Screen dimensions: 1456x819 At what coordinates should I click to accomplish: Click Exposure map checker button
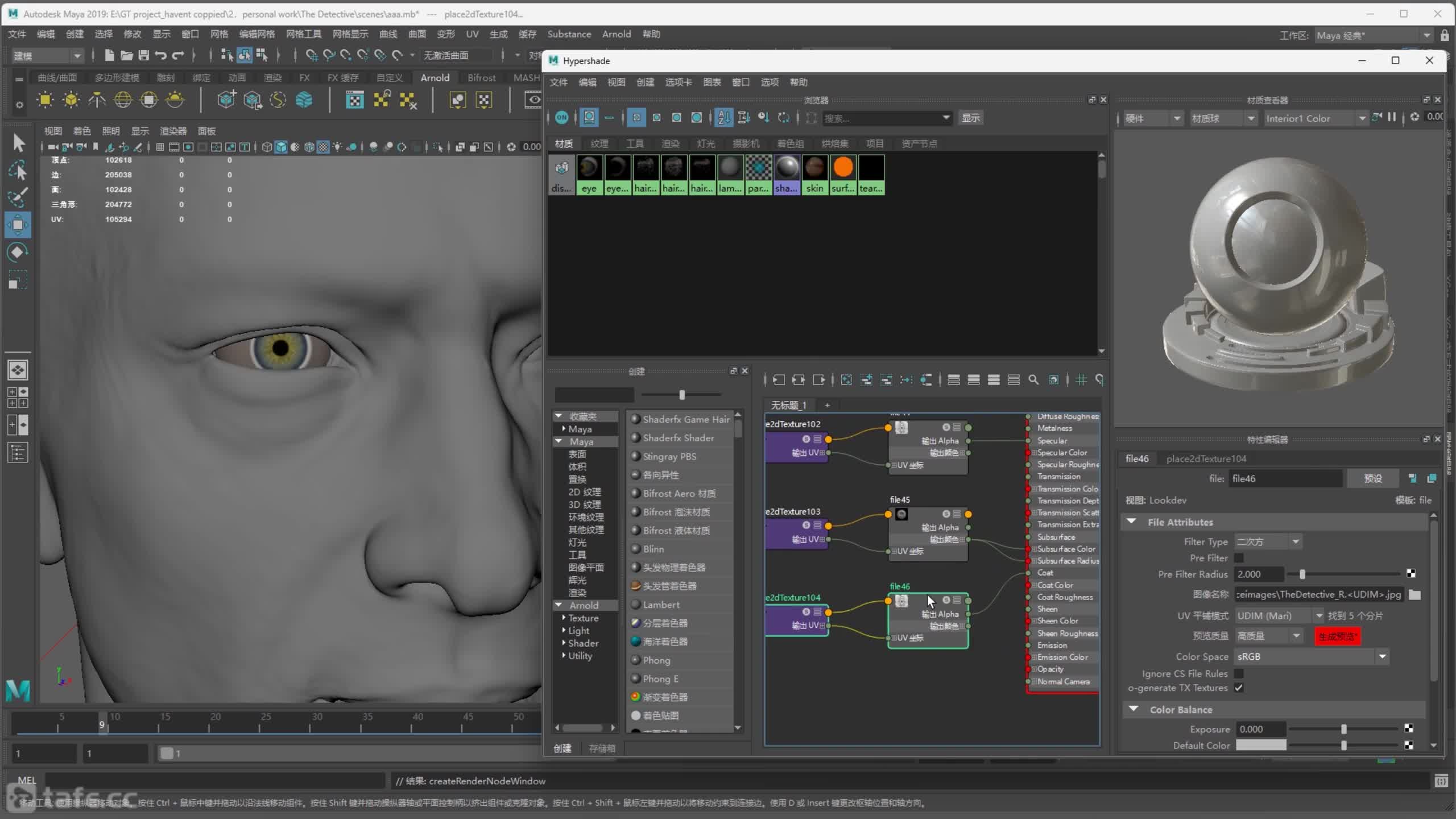coord(1409,729)
